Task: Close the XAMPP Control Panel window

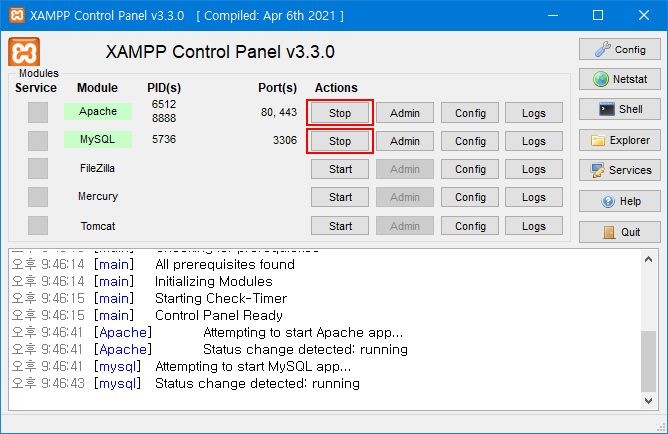Action: pos(644,15)
